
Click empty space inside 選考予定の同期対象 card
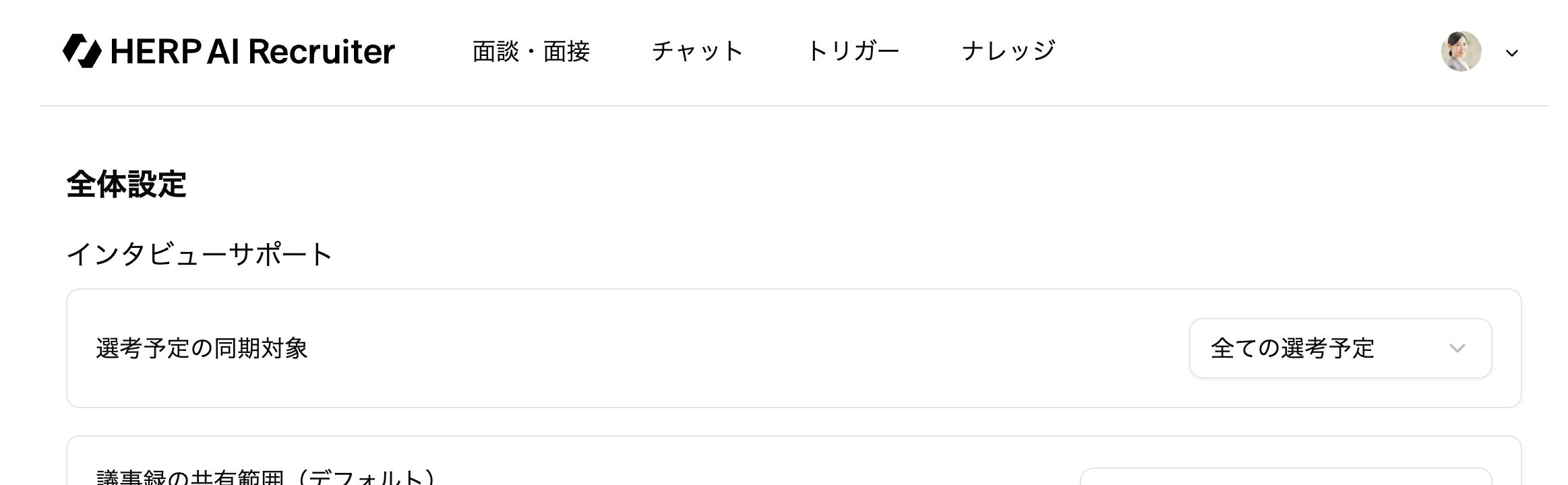click(742, 348)
